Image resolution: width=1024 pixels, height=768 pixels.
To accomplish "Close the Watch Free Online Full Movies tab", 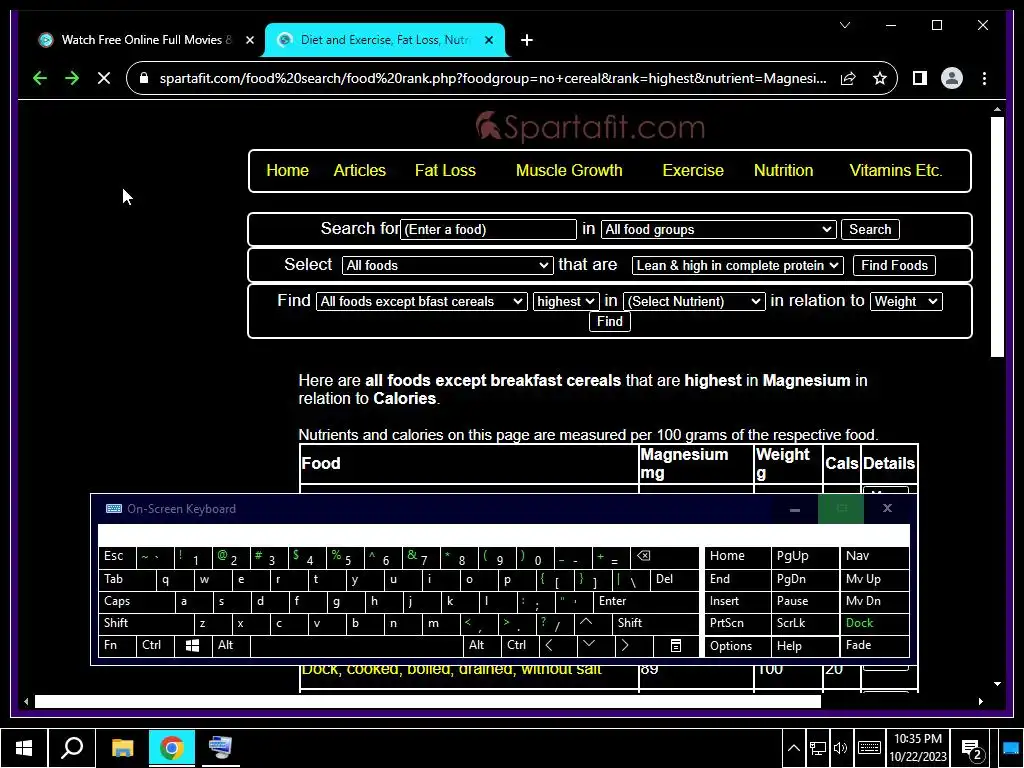I will click(x=249, y=40).
